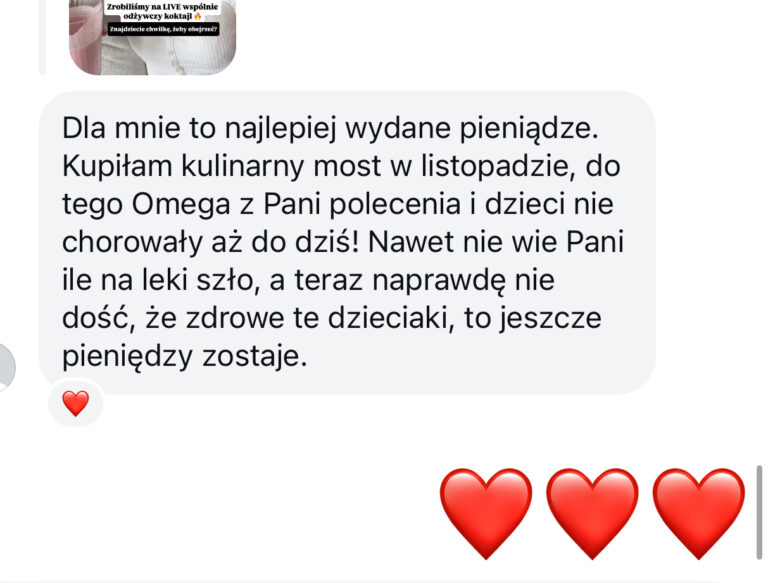Click the words 'kulinarny most' in the message

(x=281, y=167)
